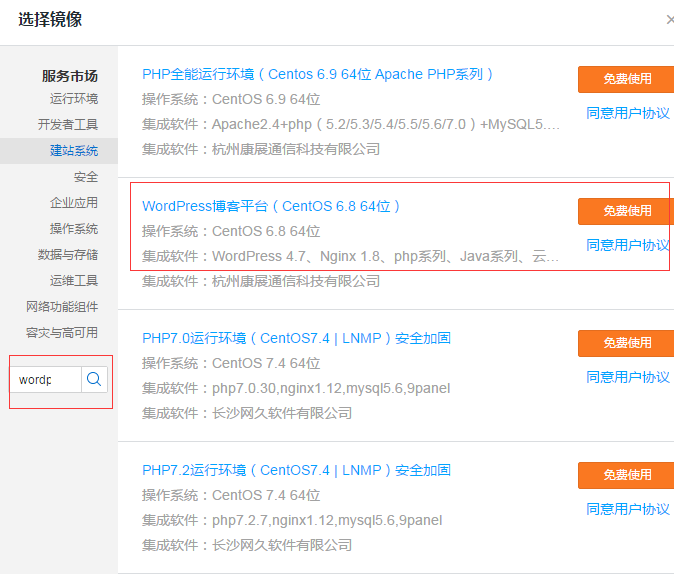Select 企业应用 category
The width and height of the screenshot is (674, 574).
click(74, 203)
